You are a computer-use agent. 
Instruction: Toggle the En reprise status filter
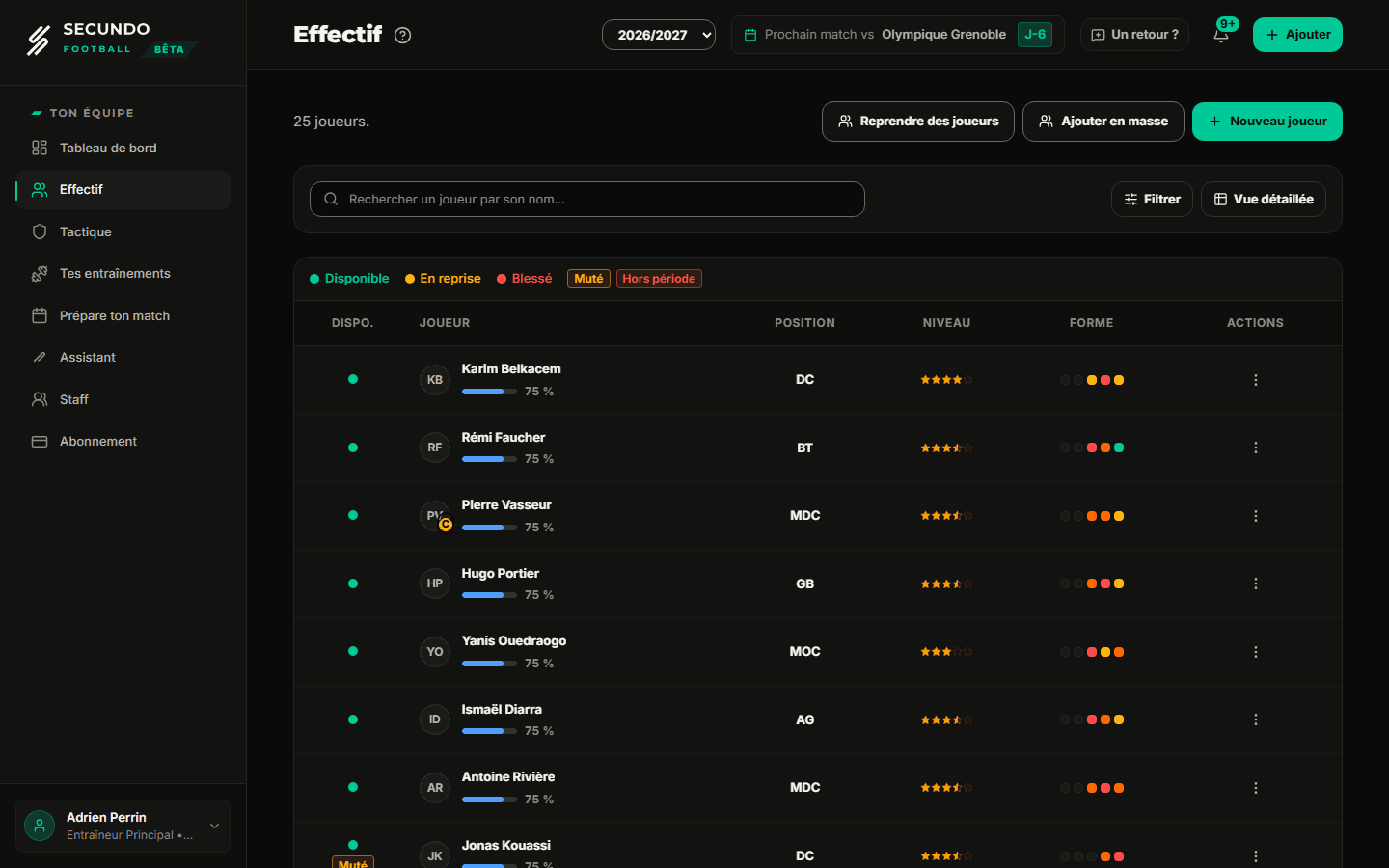pyautogui.click(x=443, y=279)
